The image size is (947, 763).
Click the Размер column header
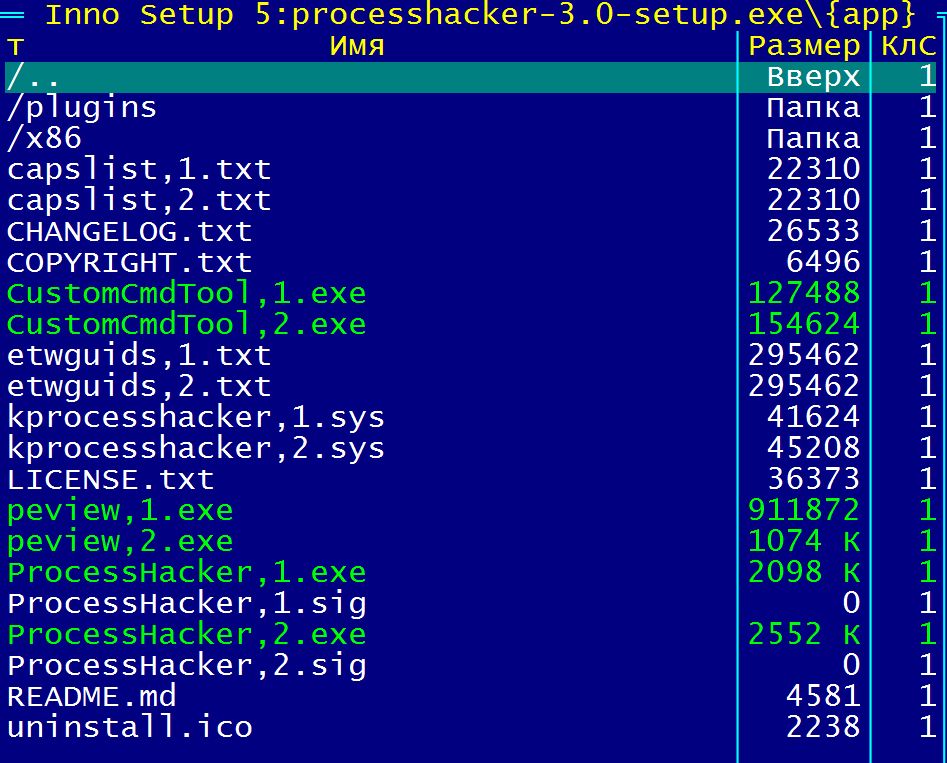804,46
